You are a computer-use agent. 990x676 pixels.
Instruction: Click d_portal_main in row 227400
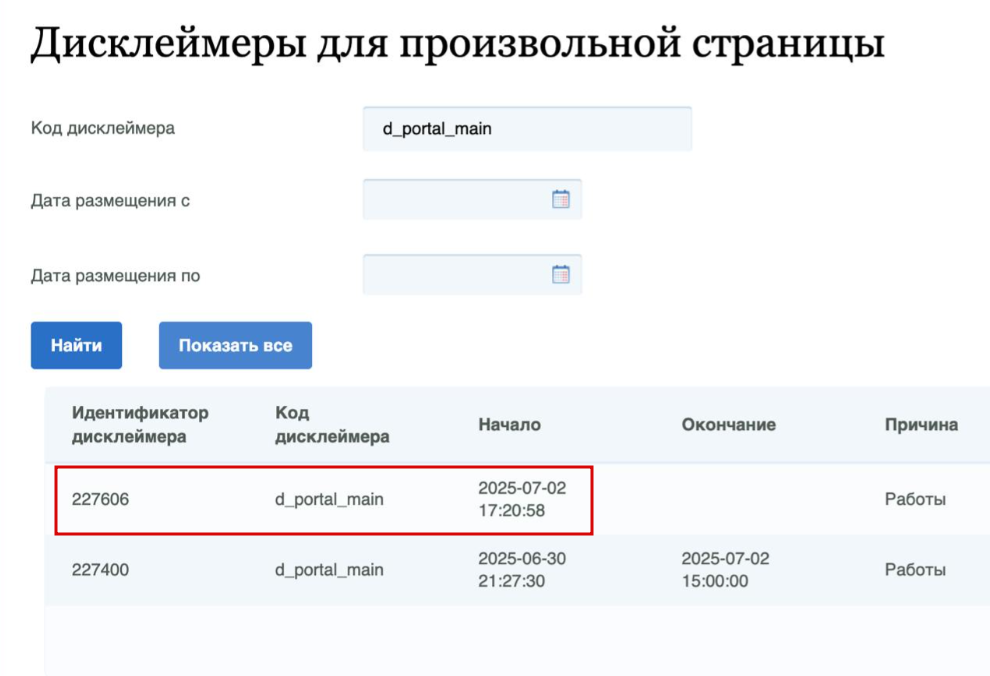[329, 570]
